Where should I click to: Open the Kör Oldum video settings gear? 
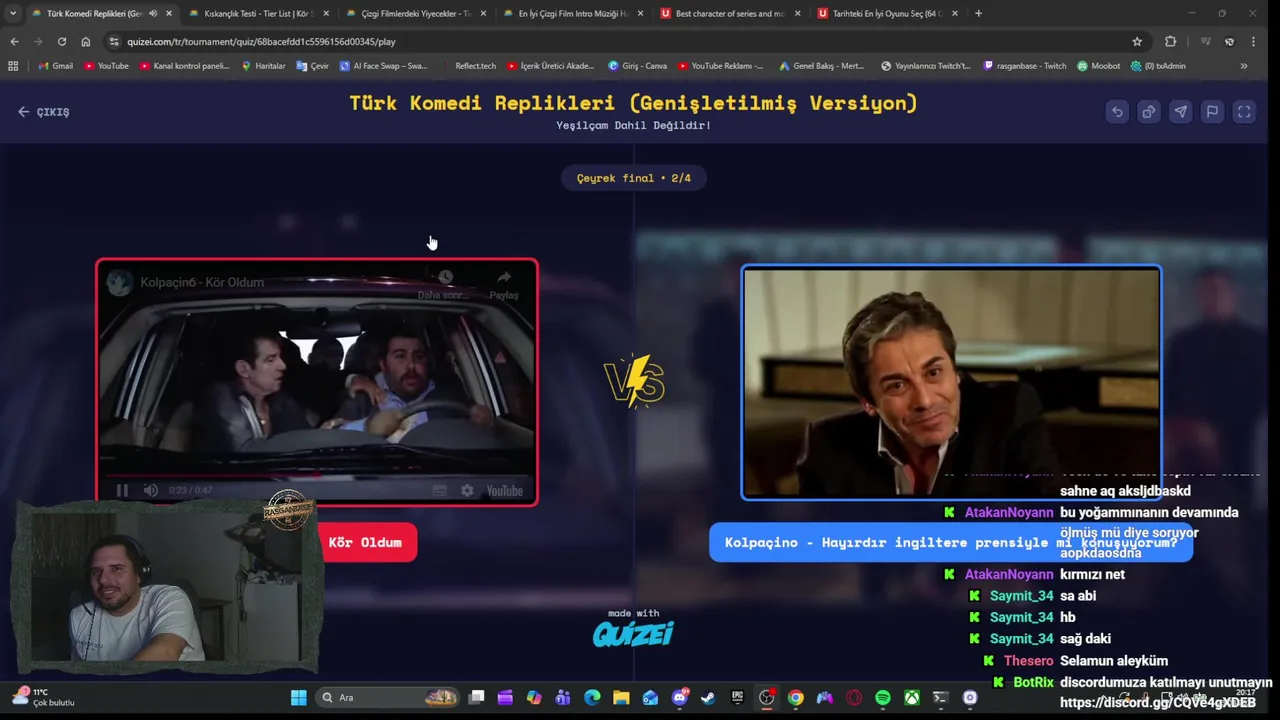[467, 490]
